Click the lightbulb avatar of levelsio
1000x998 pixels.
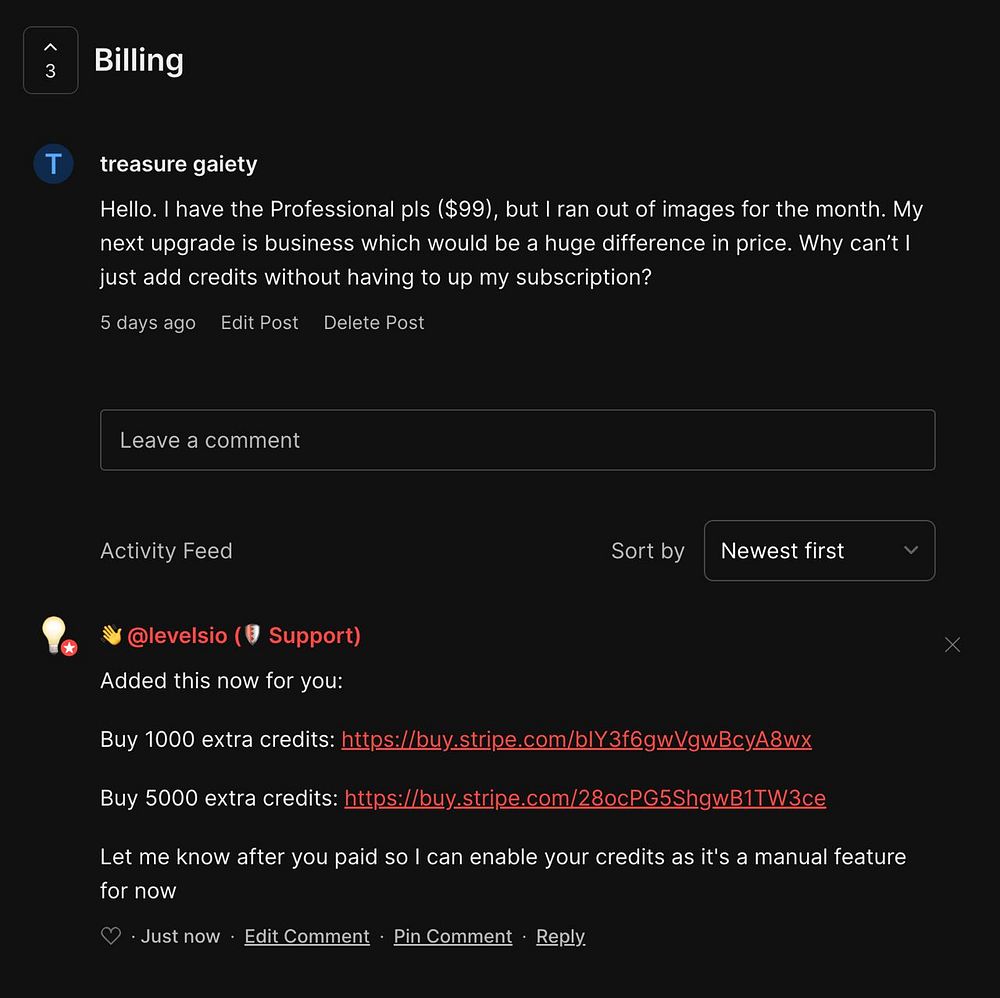tap(55, 635)
